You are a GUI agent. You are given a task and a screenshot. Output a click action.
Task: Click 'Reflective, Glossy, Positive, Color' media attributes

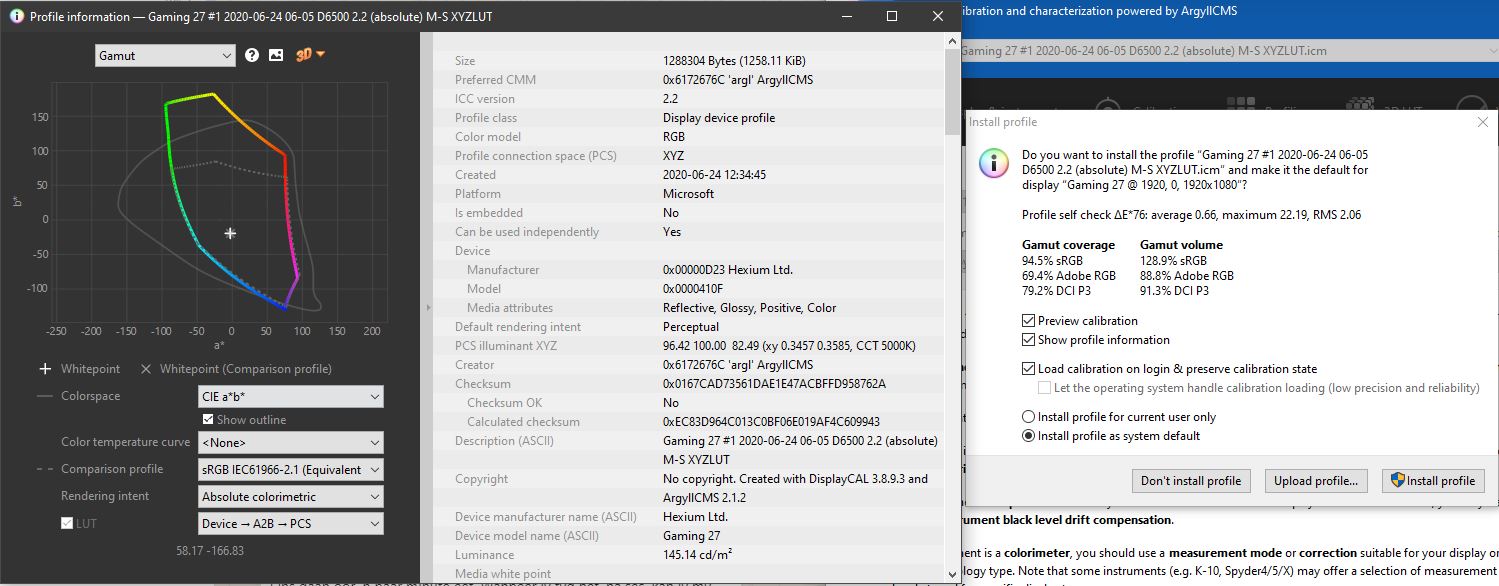coord(750,308)
